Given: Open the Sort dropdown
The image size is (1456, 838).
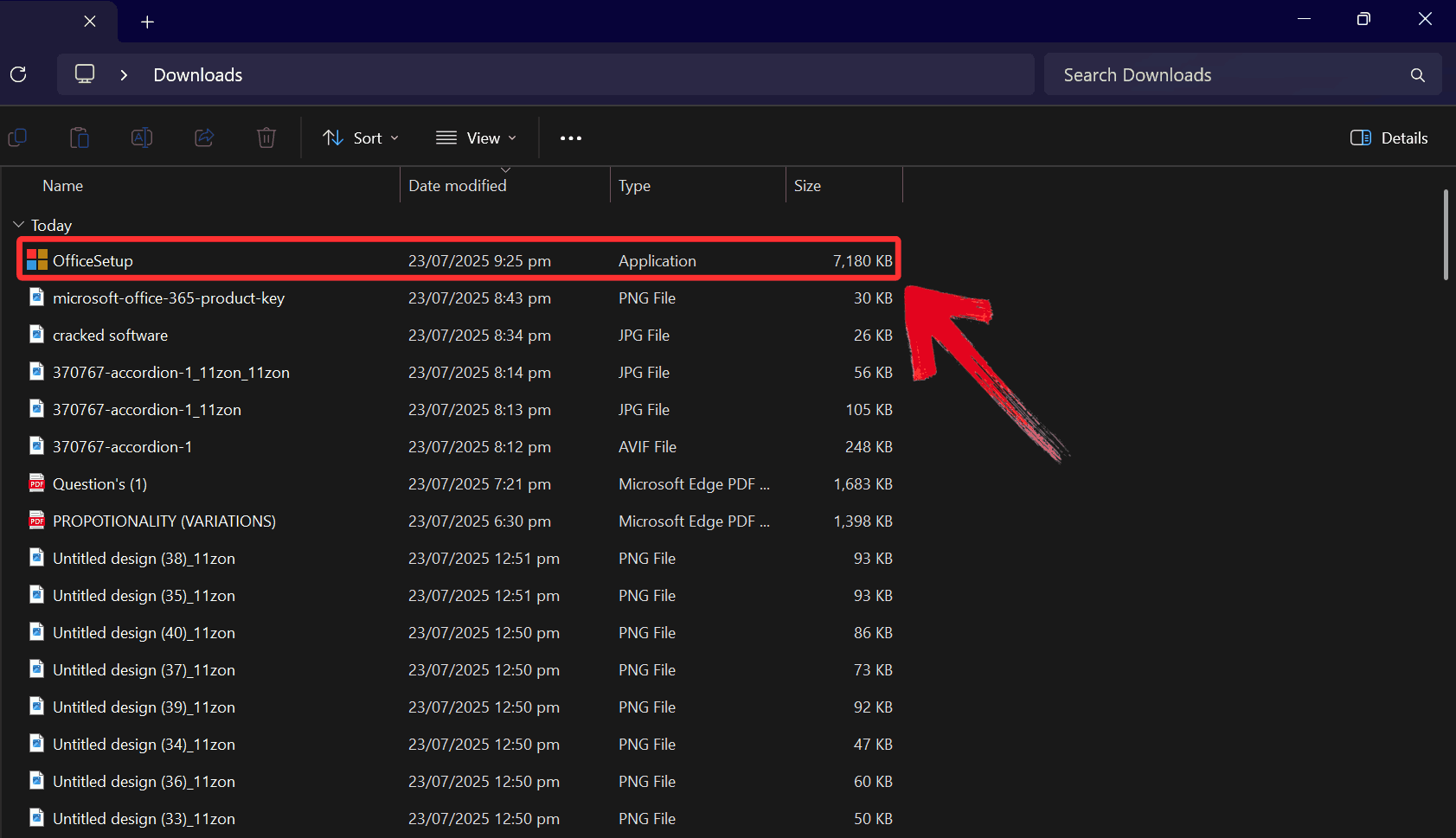Looking at the screenshot, I should [x=360, y=138].
